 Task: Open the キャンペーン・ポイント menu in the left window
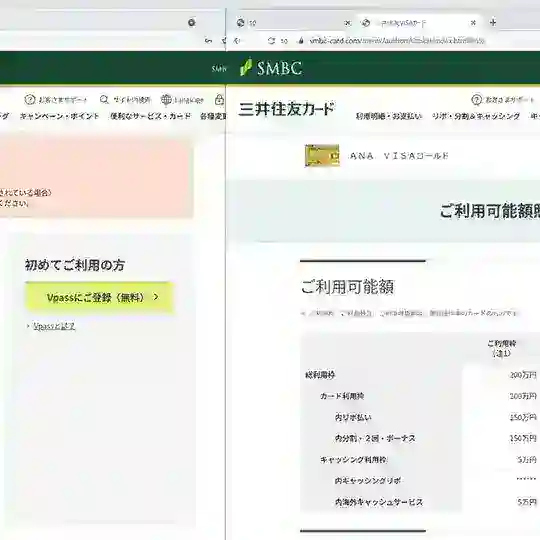[x=60, y=116]
